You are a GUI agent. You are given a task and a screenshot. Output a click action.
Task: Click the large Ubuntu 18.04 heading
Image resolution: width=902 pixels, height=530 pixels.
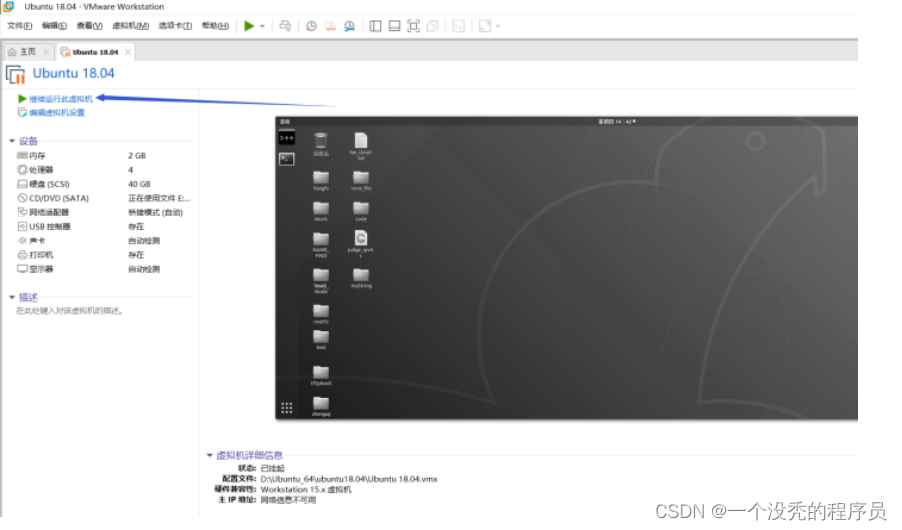click(73, 73)
